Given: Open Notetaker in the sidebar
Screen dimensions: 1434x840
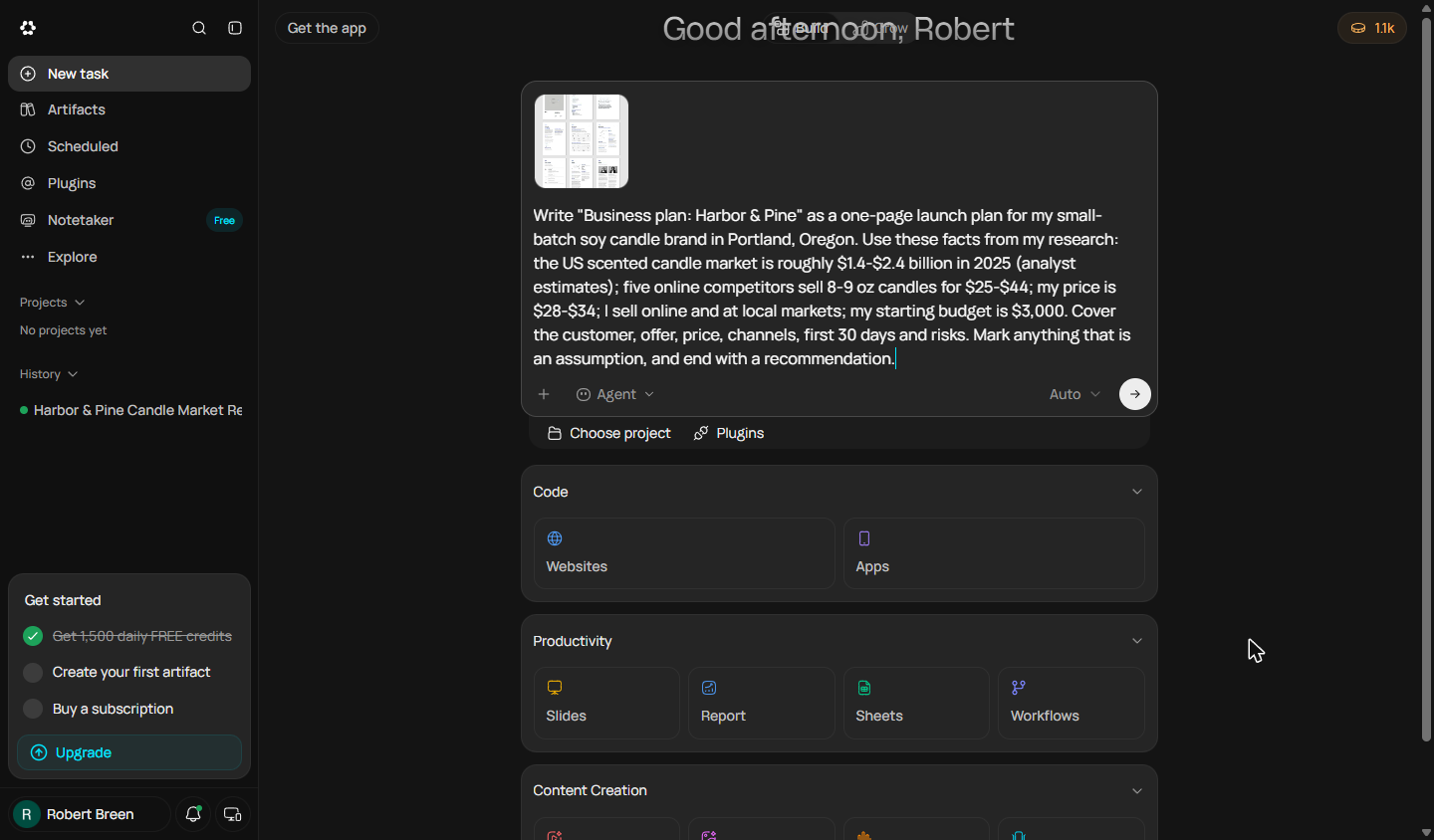Looking at the screenshot, I should coord(129,220).
